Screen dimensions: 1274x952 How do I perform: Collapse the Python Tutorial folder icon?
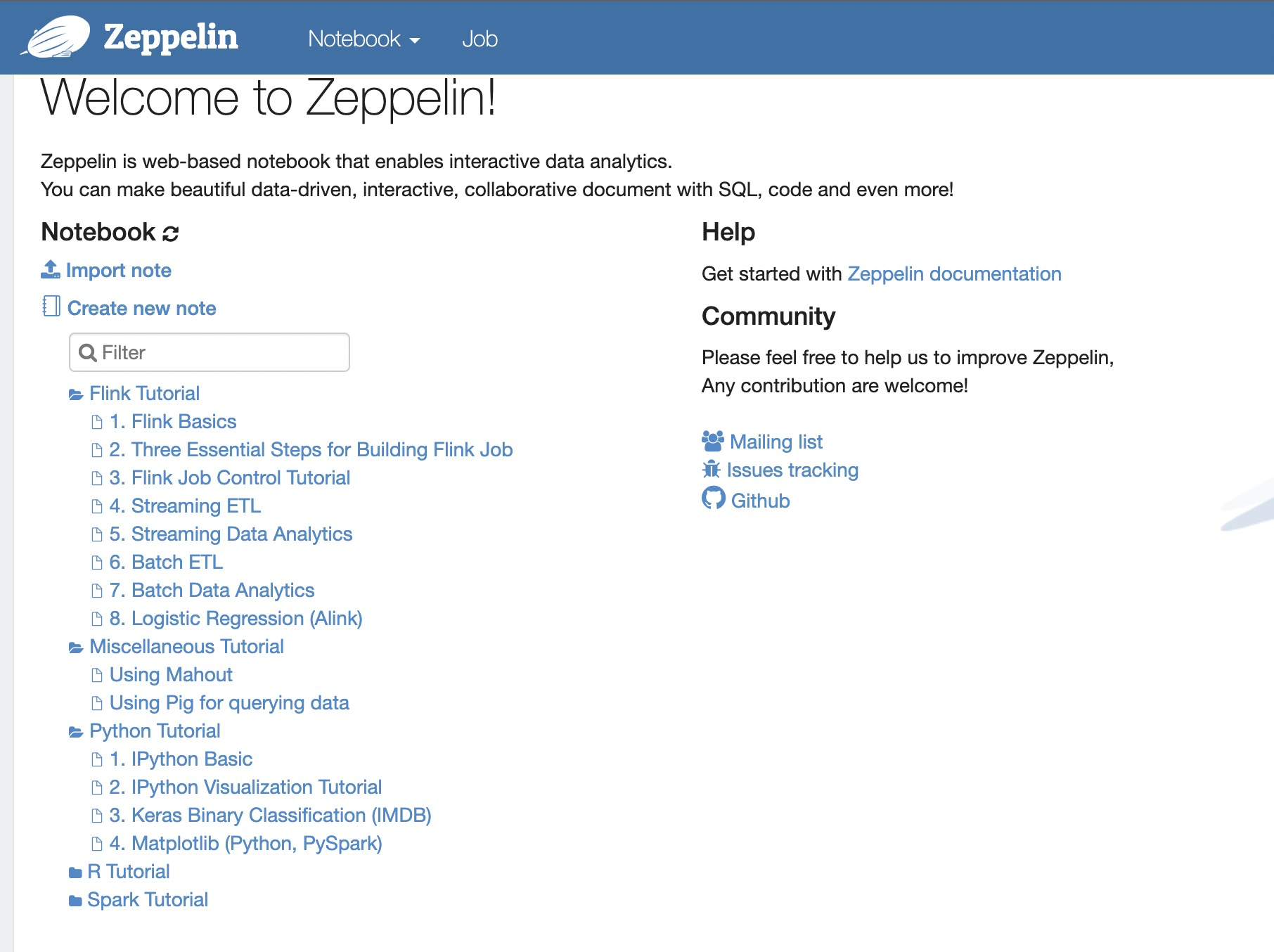point(76,732)
